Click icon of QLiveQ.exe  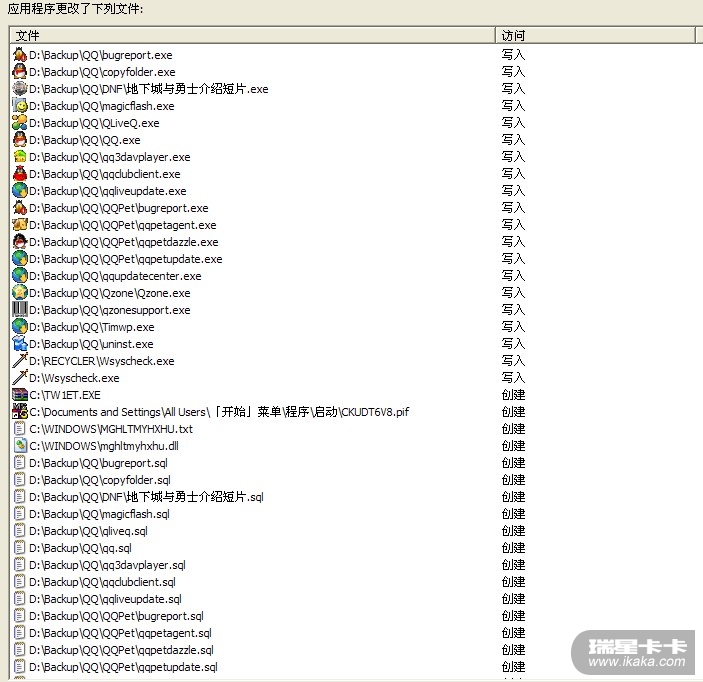click(20, 123)
